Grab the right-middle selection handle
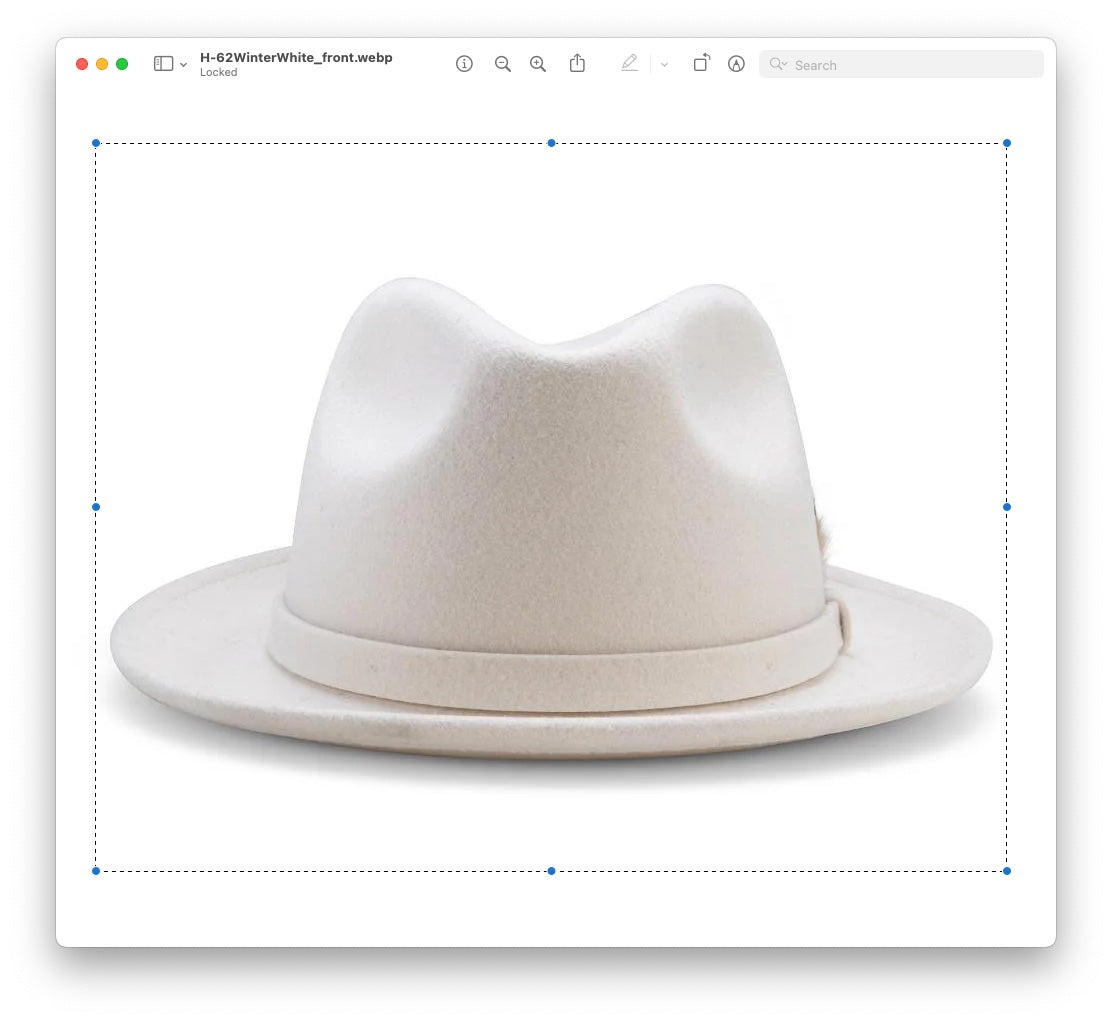This screenshot has width=1112, height=1021. (x=1006, y=507)
